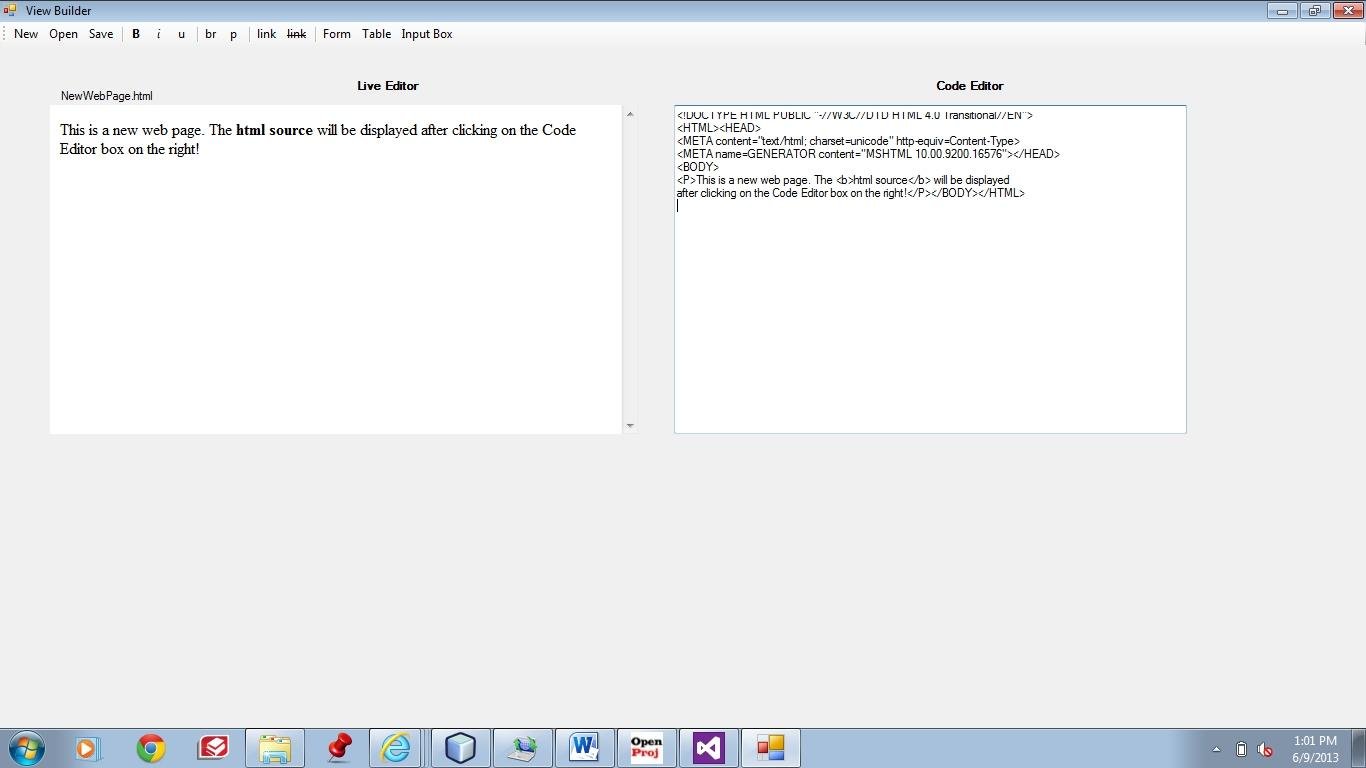The width and height of the screenshot is (1366, 768).
Task: Save the current web page
Action: coord(100,33)
